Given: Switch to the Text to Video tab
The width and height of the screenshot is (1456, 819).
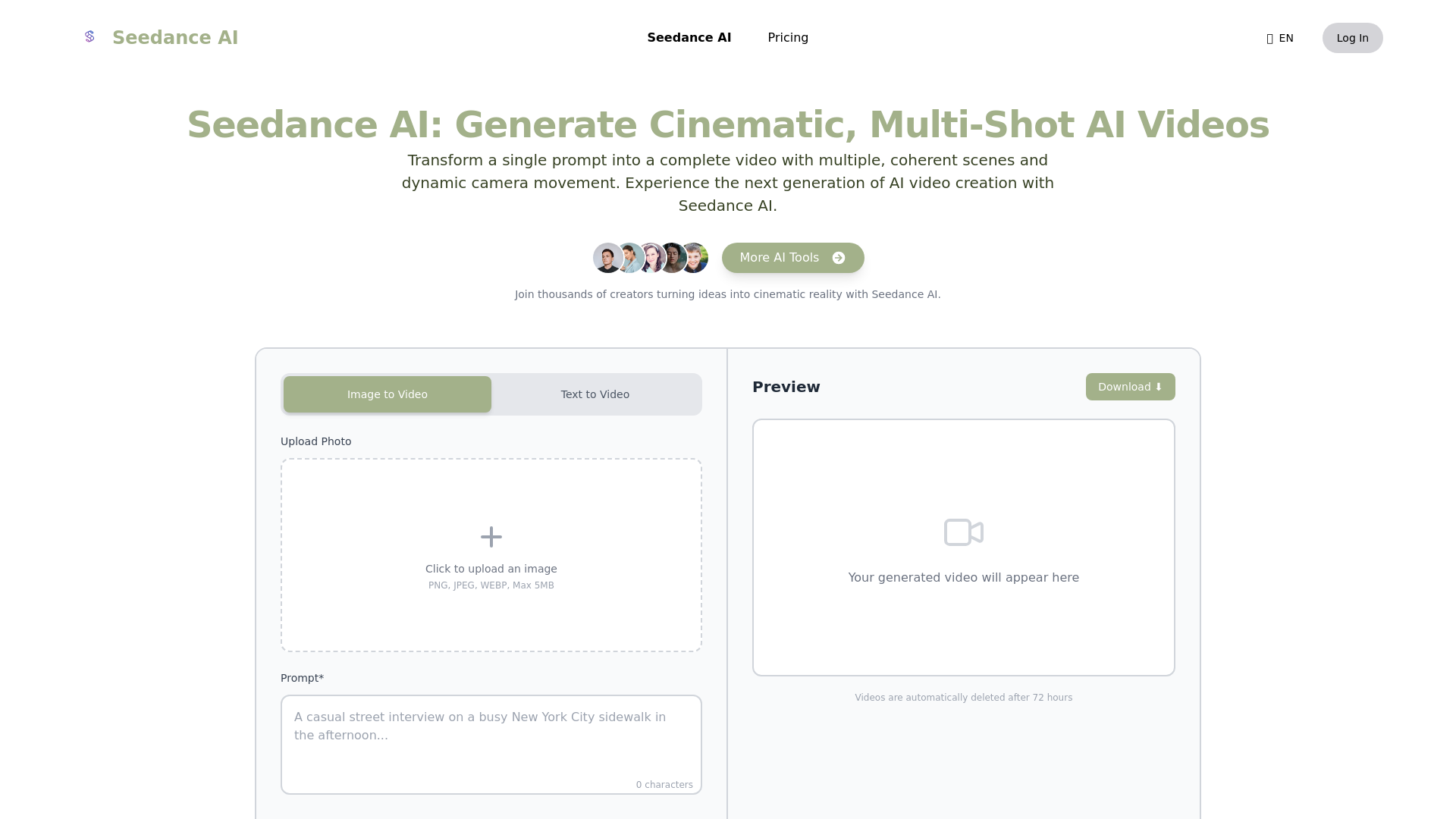Looking at the screenshot, I should pos(595,394).
